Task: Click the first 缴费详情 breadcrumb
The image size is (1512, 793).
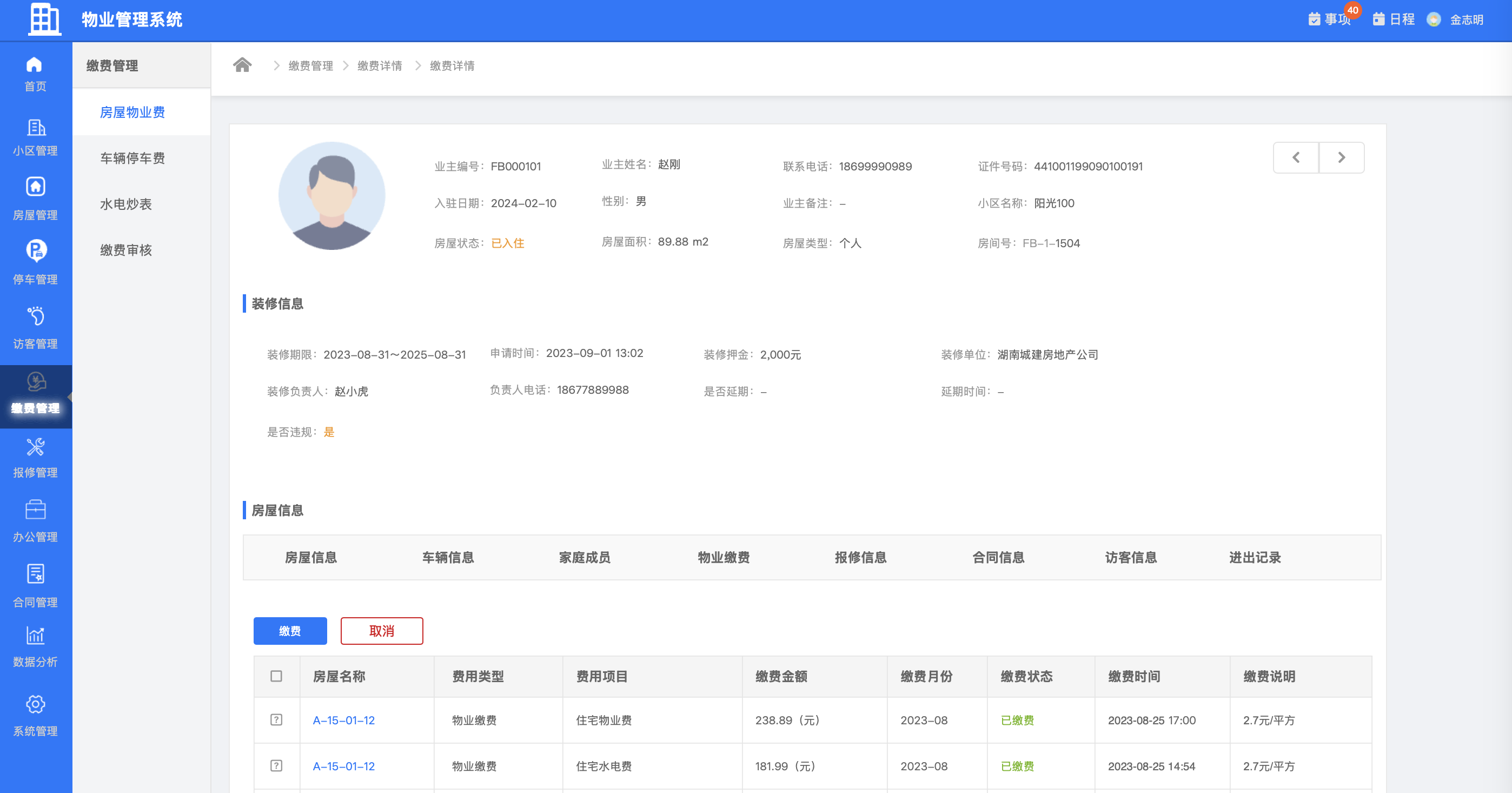Action: (x=380, y=66)
